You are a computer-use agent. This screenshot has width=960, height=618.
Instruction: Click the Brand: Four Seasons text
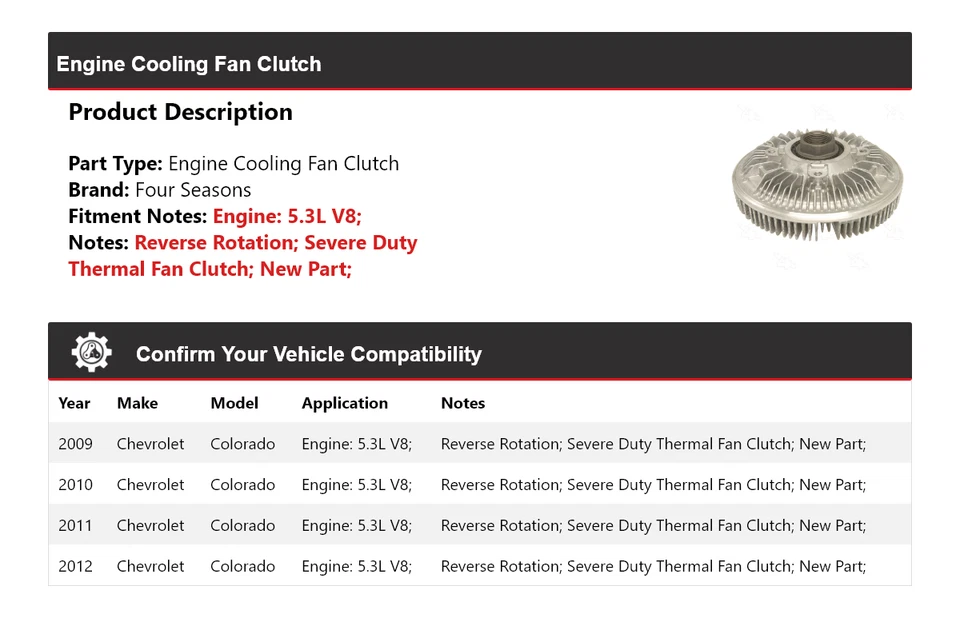[x=160, y=190]
